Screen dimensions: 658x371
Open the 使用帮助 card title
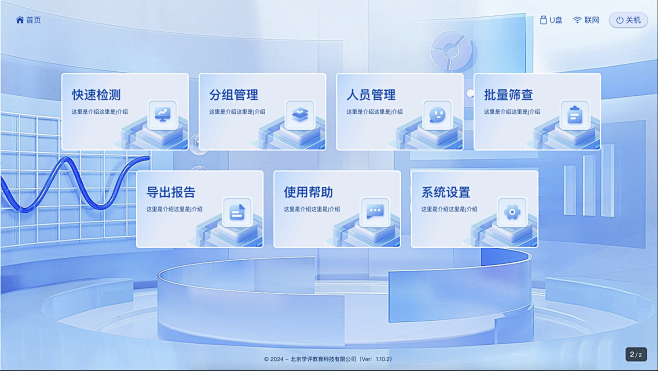(308, 192)
